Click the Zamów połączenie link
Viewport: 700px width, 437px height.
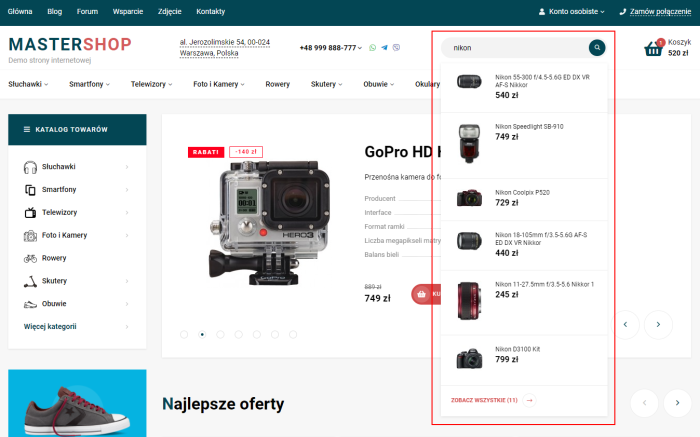pos(660,12)
